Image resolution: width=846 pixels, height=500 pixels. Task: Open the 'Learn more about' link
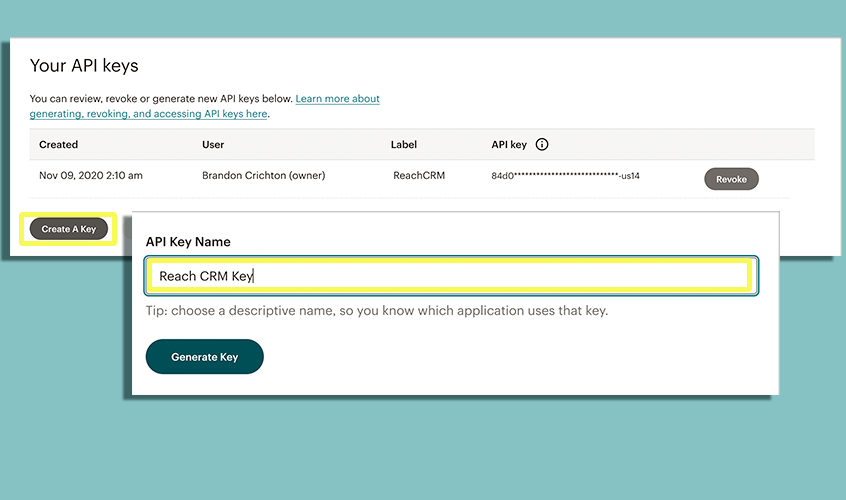338,99
